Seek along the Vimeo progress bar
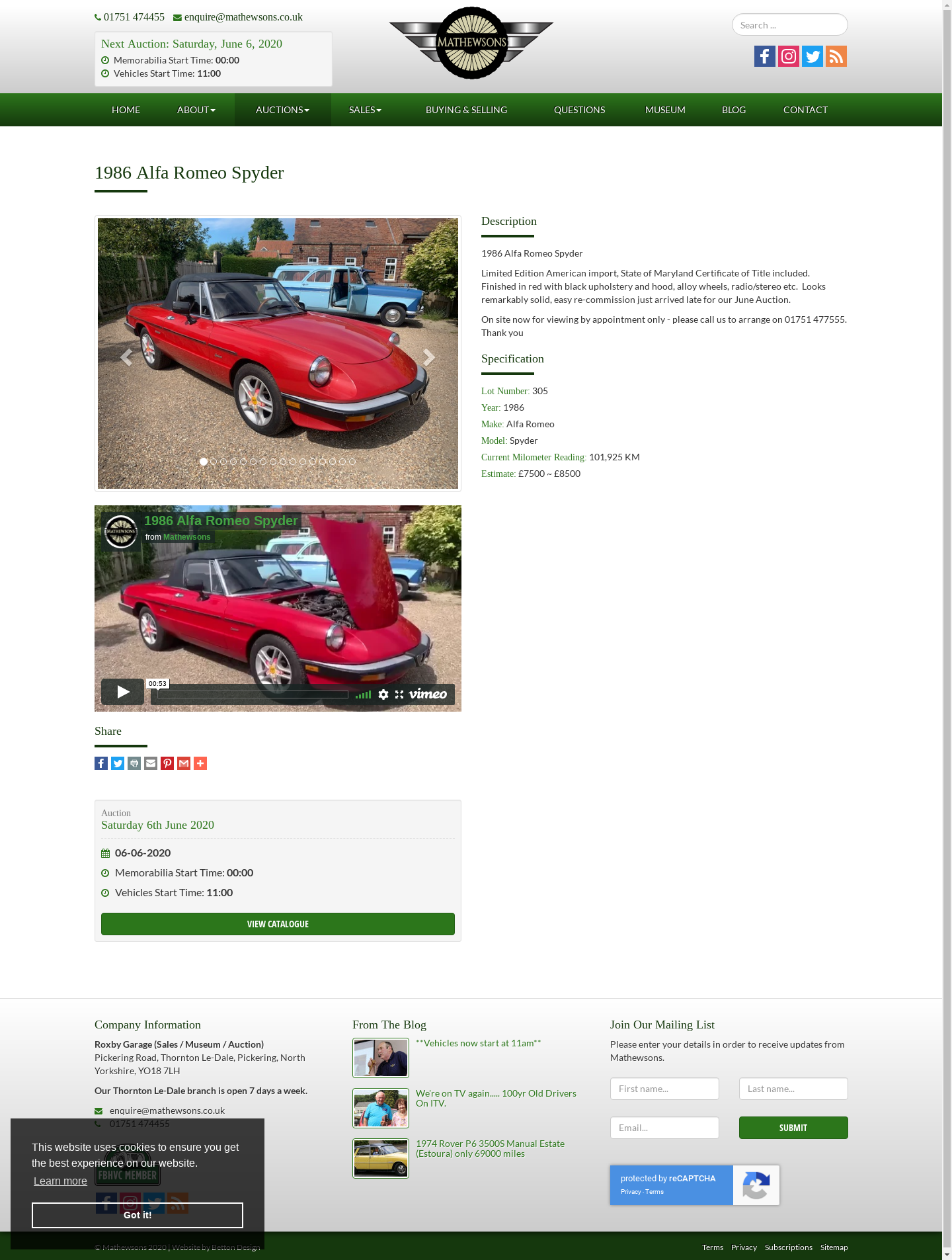The height and width of the screenshot is (1260, 952). pos(253,694)
